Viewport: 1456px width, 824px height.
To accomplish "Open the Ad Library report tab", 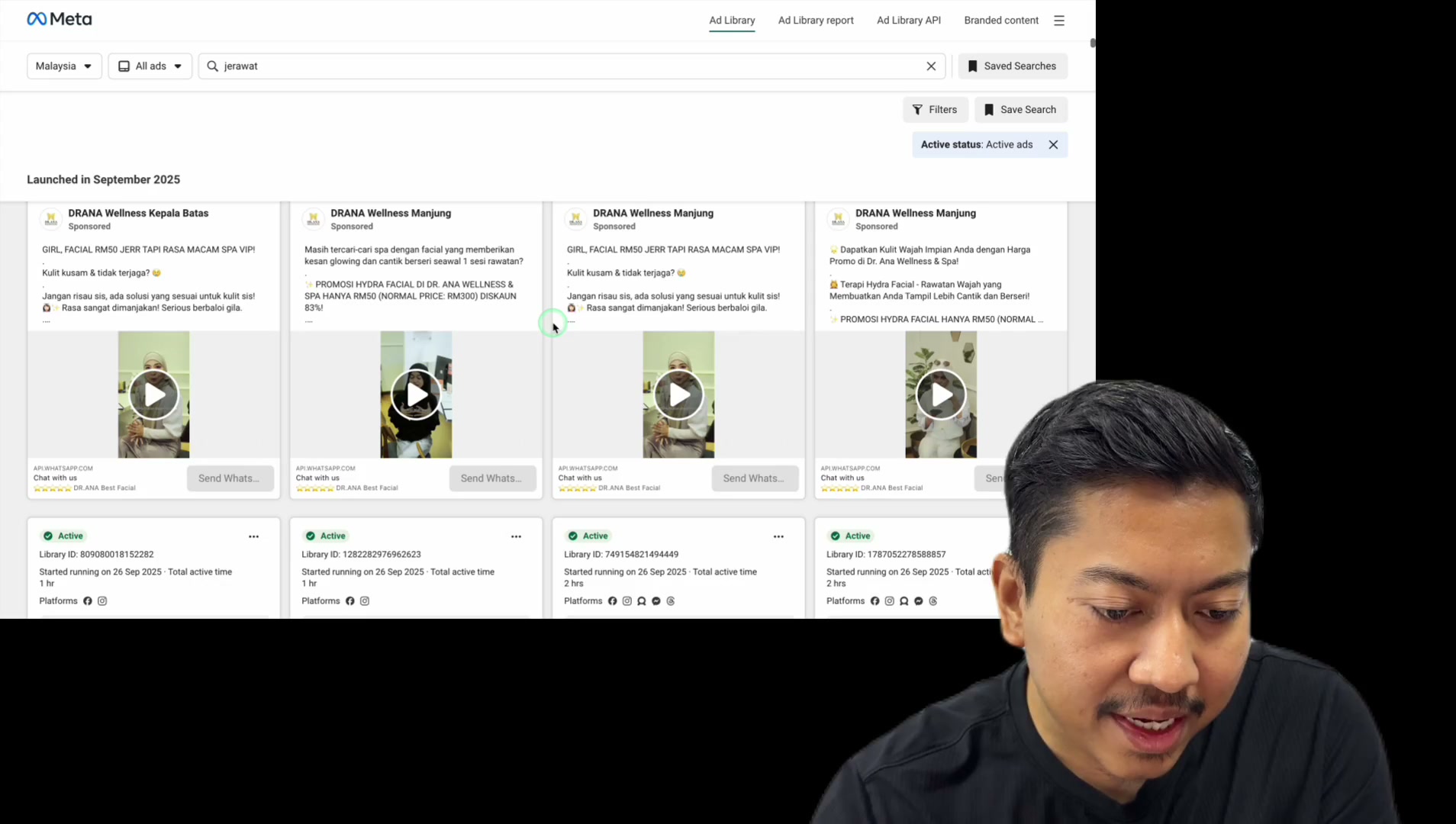I will pos(816,21).
